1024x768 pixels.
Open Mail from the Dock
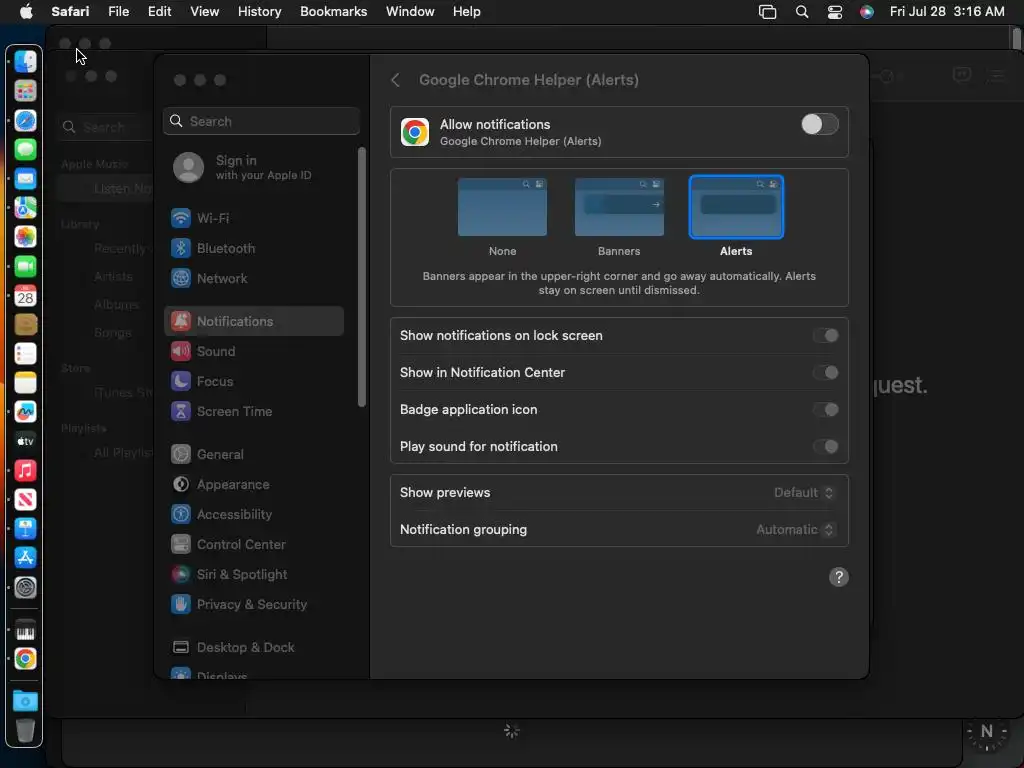coord(25,178)
